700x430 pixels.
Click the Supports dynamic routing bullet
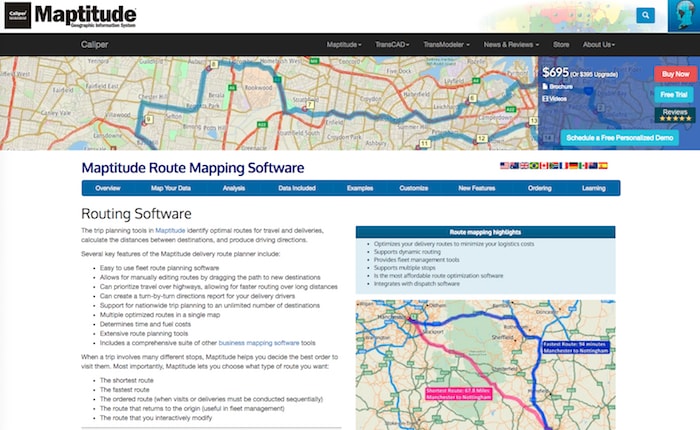[x=407, y=252]
